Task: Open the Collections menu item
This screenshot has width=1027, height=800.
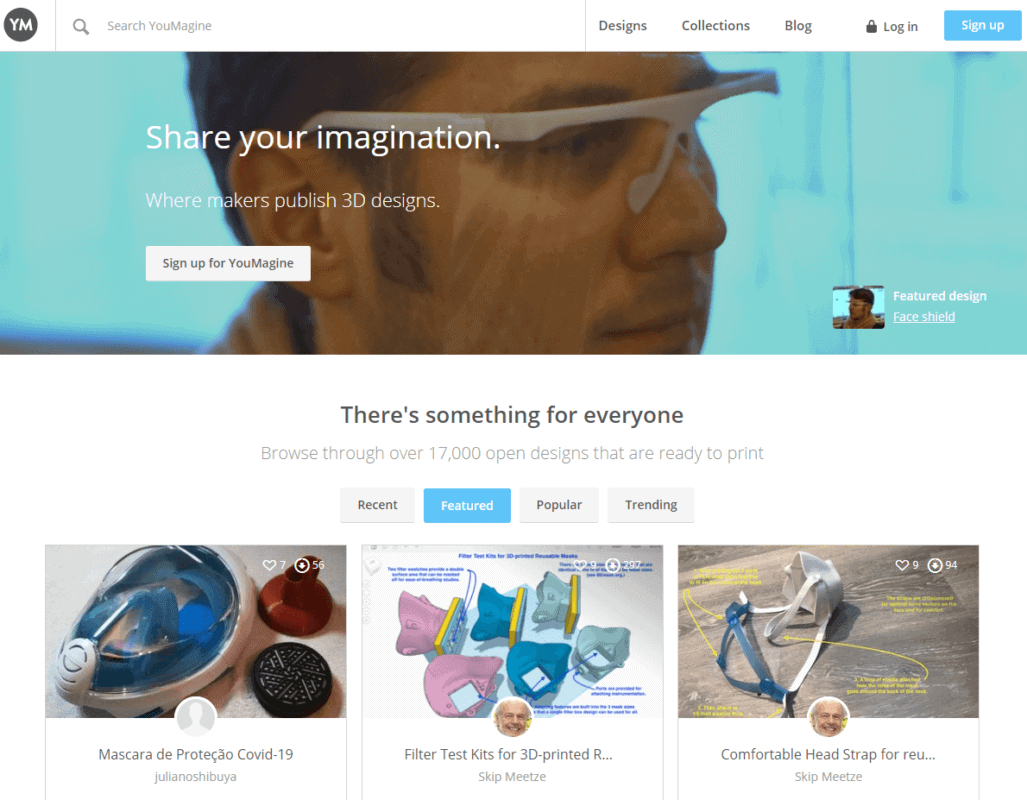Action: pos(715,26)
